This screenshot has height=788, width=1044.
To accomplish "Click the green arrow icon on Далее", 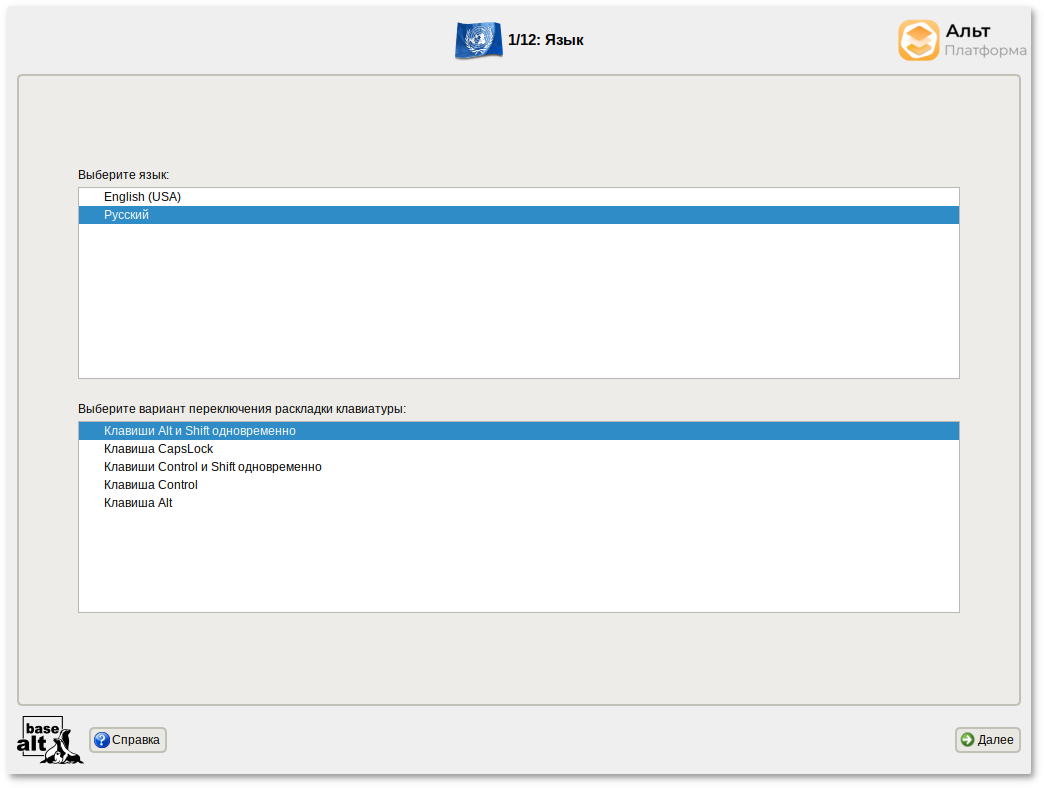I will [x=967, y=740].
